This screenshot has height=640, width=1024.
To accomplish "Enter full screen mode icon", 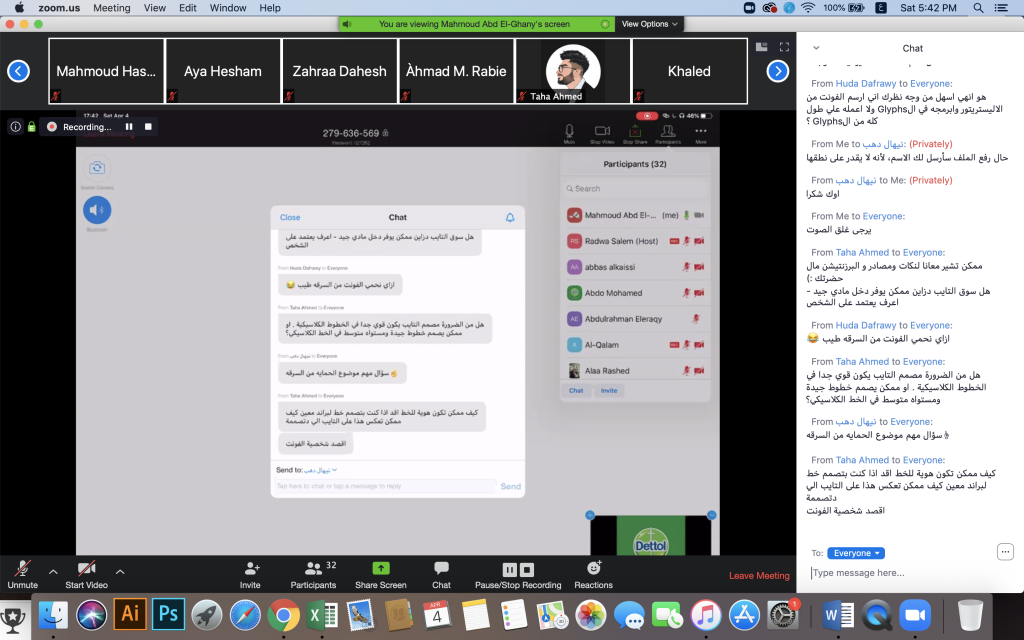I will click(x=784, y=47).
